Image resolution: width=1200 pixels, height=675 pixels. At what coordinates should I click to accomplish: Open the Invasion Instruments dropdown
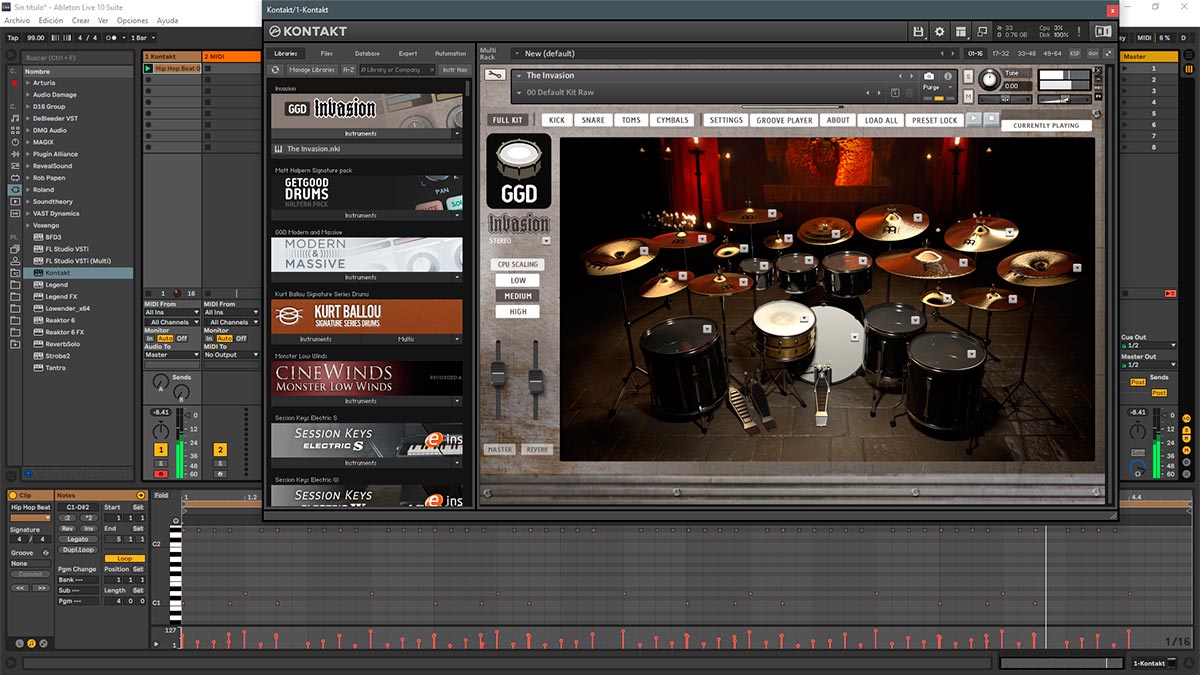click(457, 133)
